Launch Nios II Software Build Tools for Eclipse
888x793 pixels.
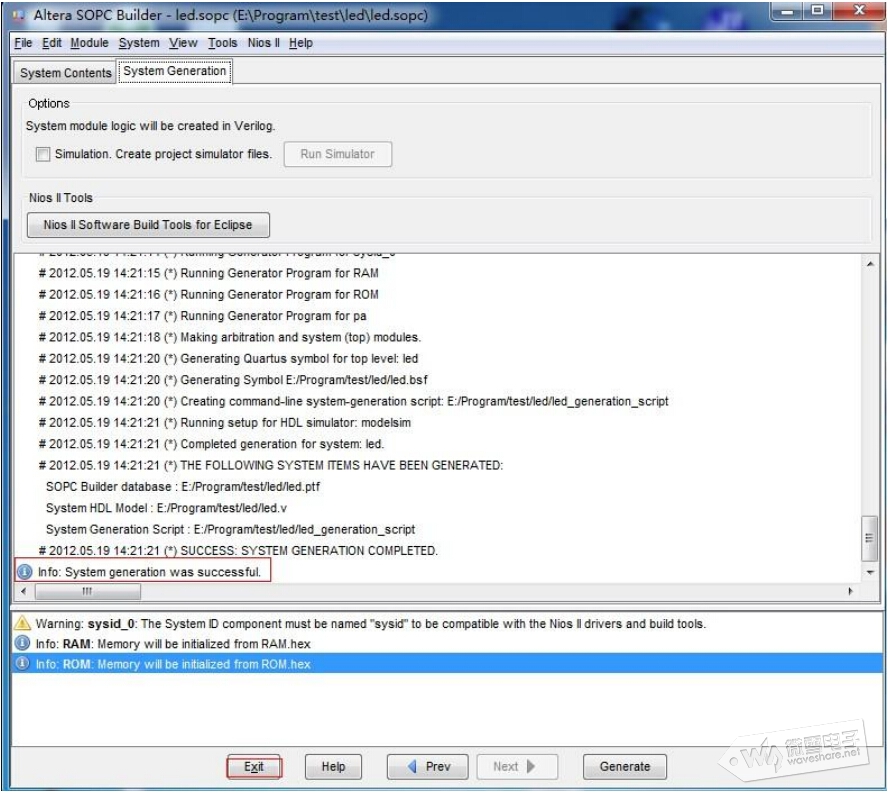click(148, 225)
